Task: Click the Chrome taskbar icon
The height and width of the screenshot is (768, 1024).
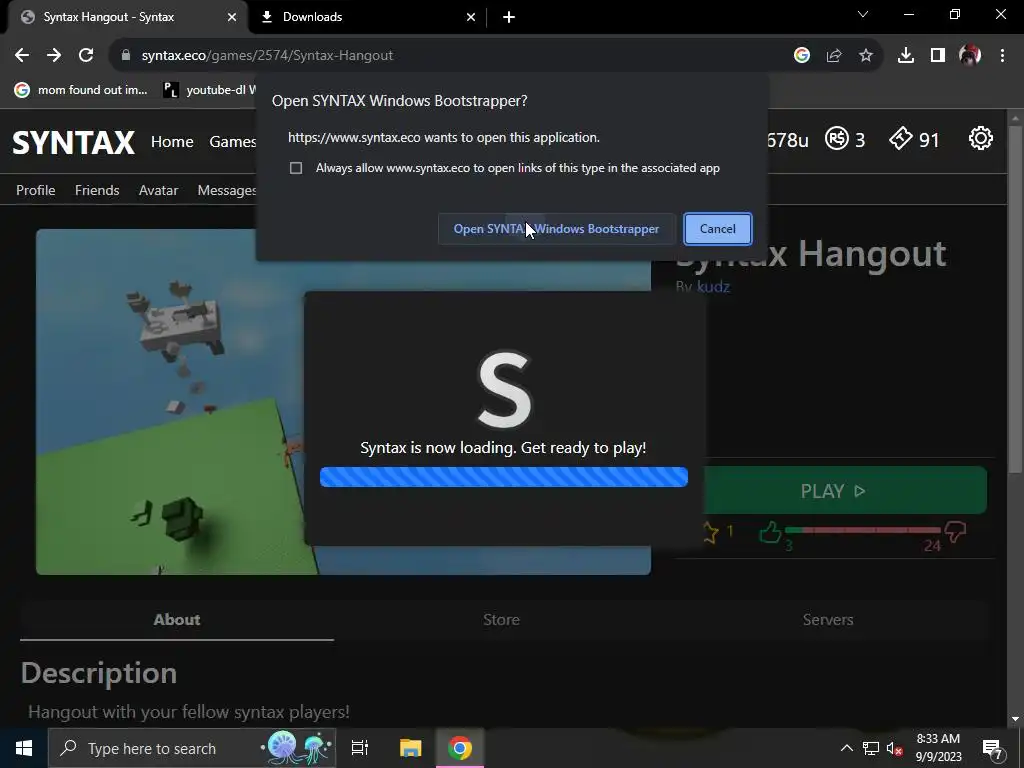Action: click(x=460, y=748)
